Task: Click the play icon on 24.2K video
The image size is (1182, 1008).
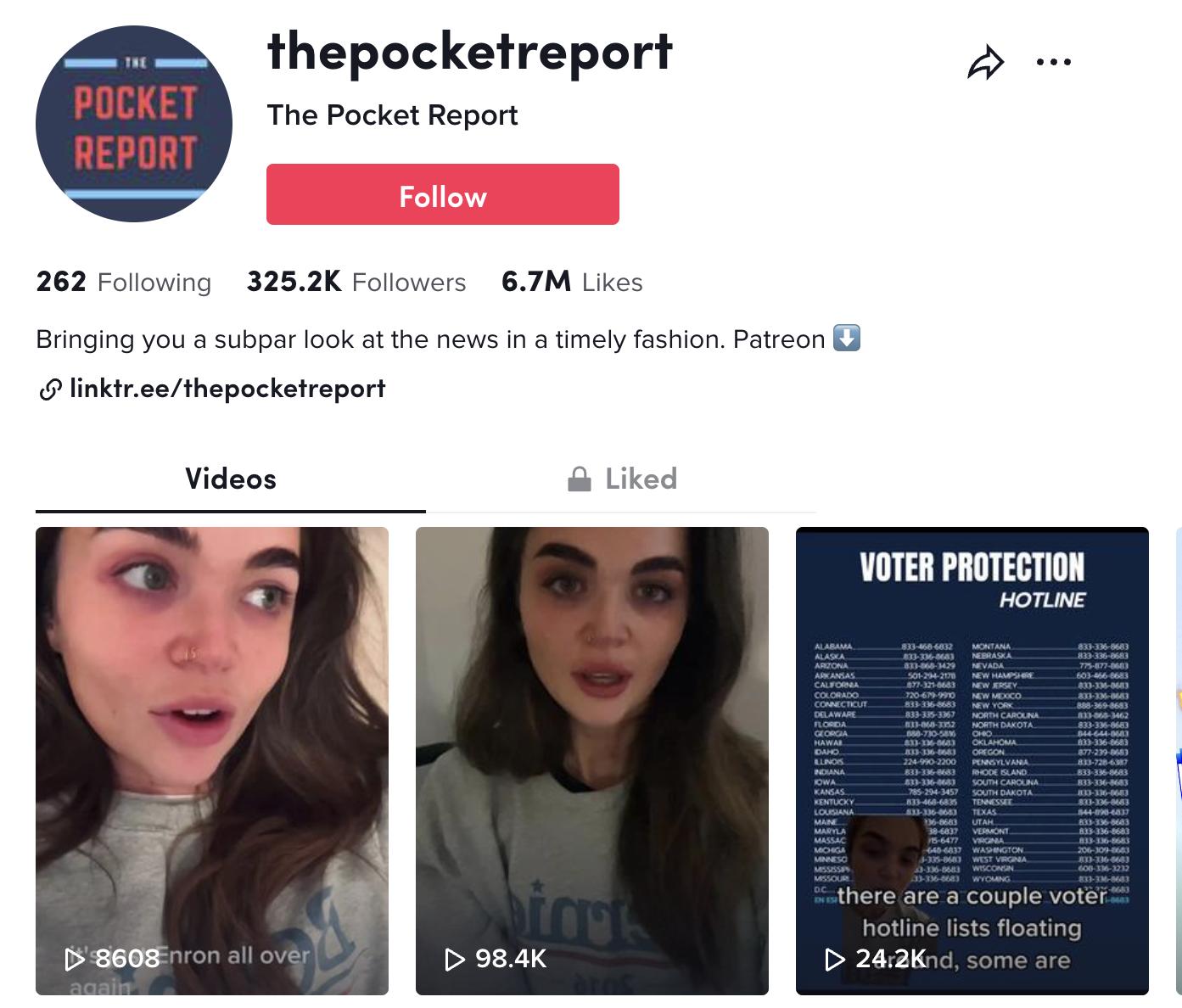Action: pyautogui.click(x=836, y=959)
